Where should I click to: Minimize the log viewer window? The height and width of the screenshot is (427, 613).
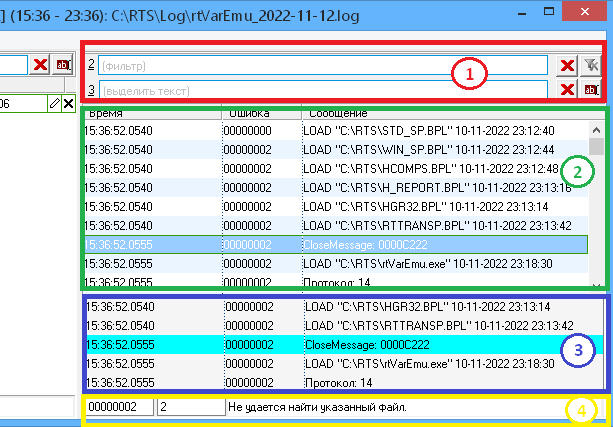522,13
